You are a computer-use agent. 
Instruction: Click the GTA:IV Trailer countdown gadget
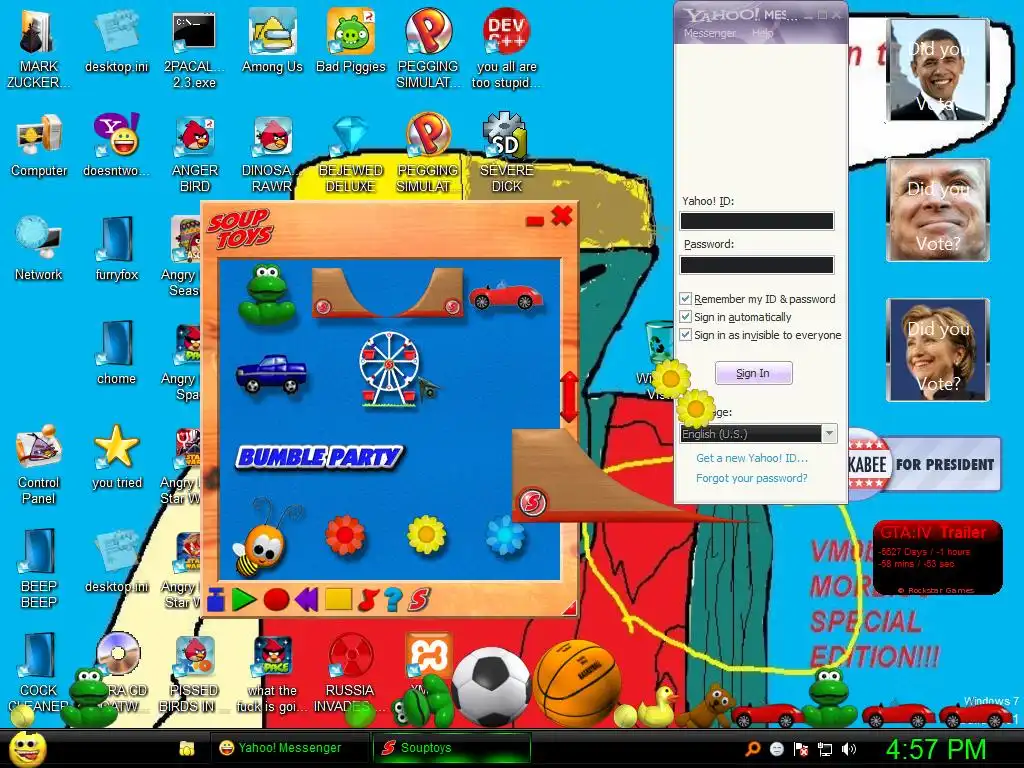(x=938, y=557)
